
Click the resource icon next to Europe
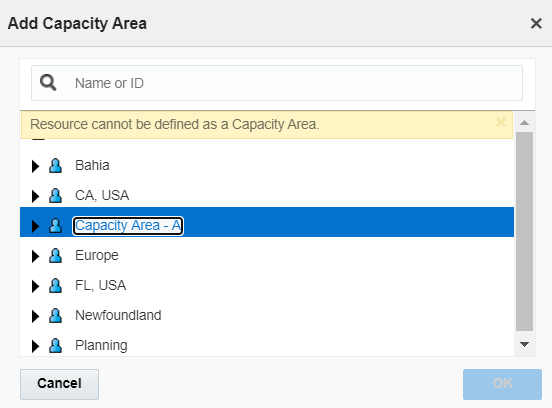pyautogui.click(x=55, y=256)
